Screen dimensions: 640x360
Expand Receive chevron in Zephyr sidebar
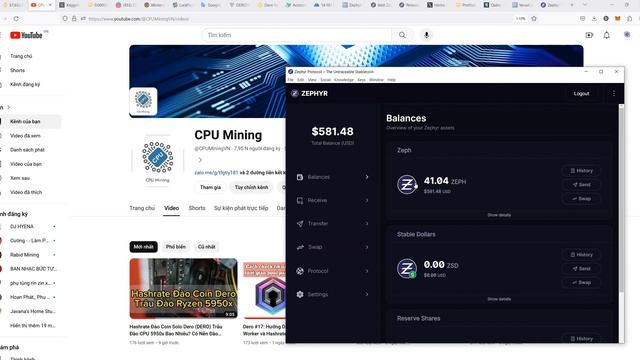367,200
